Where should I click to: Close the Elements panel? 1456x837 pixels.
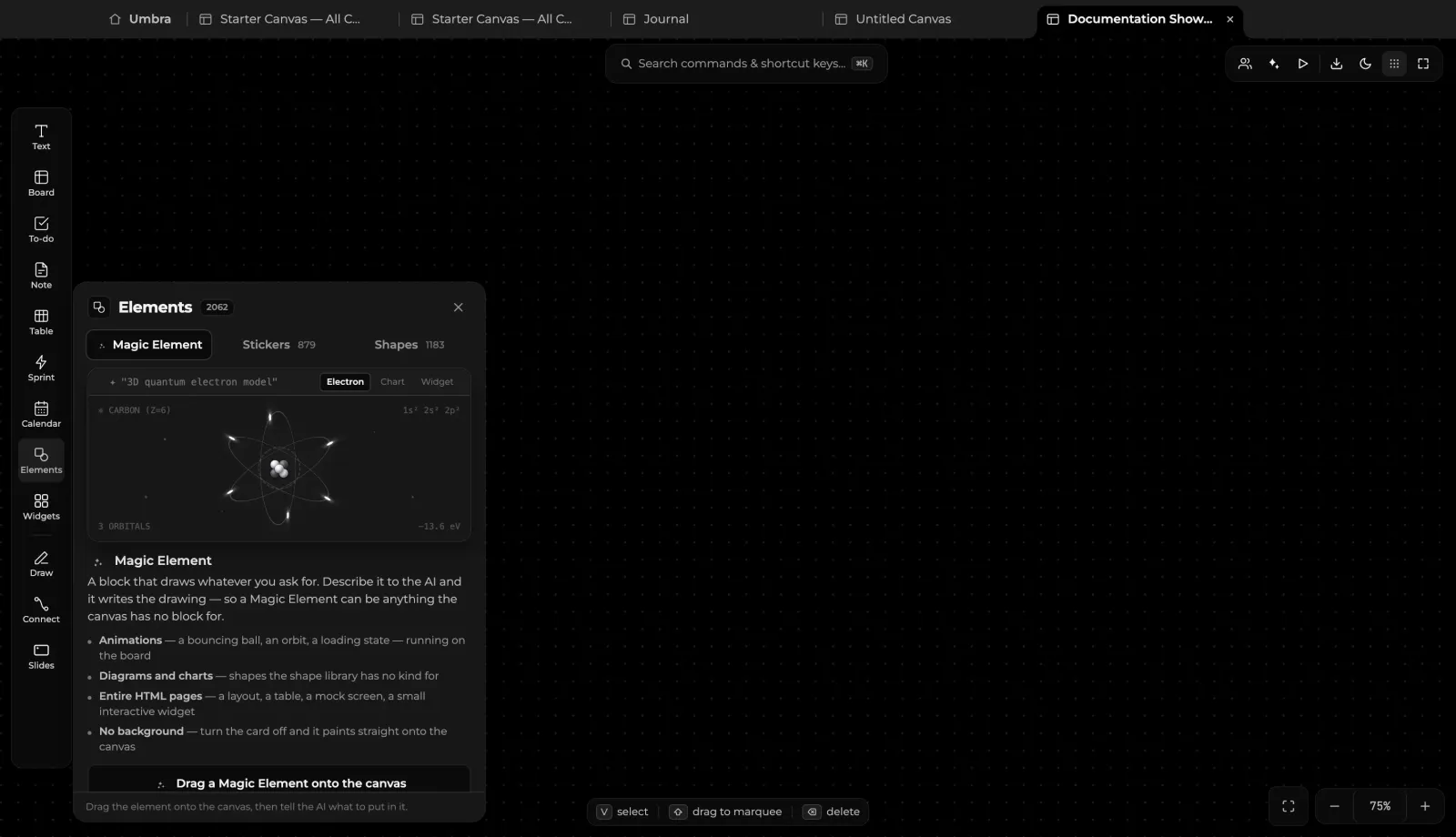459,308
